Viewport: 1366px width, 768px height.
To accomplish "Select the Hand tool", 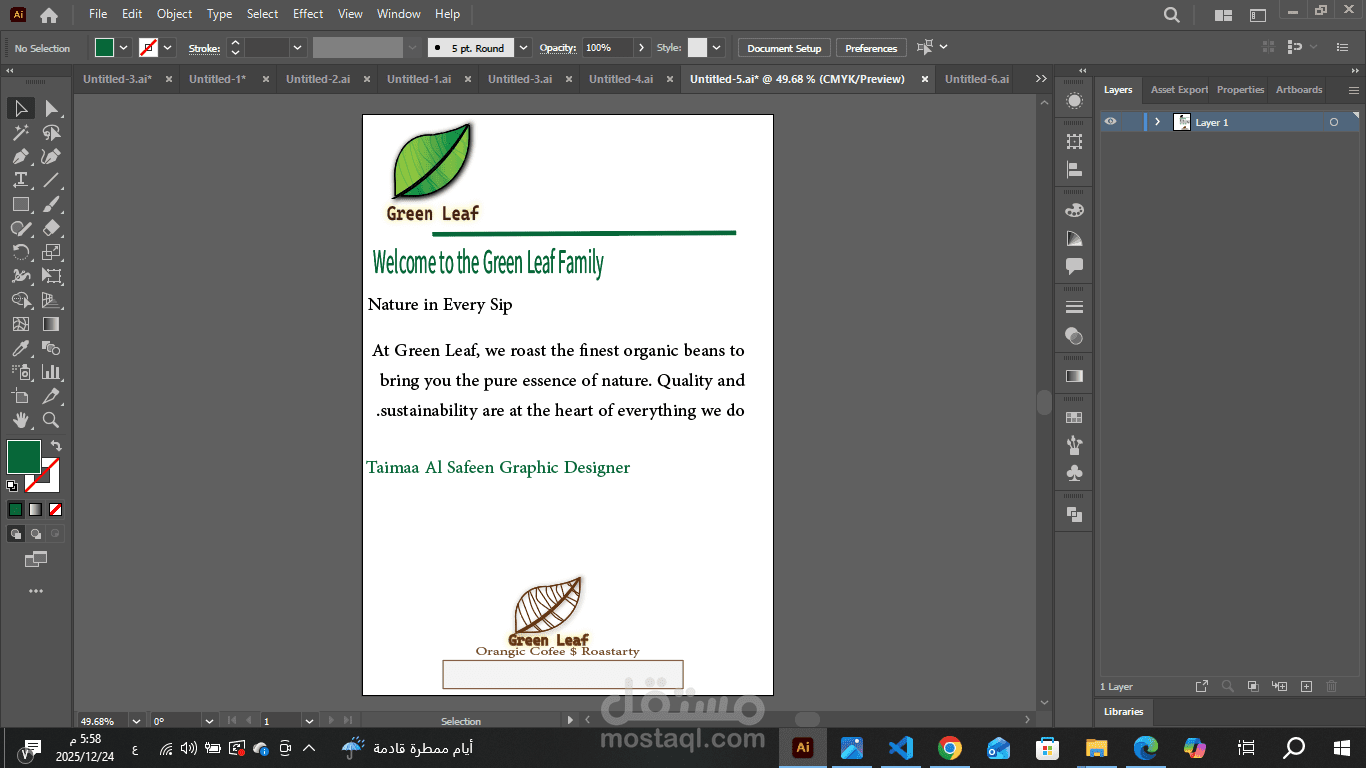I will tap(20, 420).
